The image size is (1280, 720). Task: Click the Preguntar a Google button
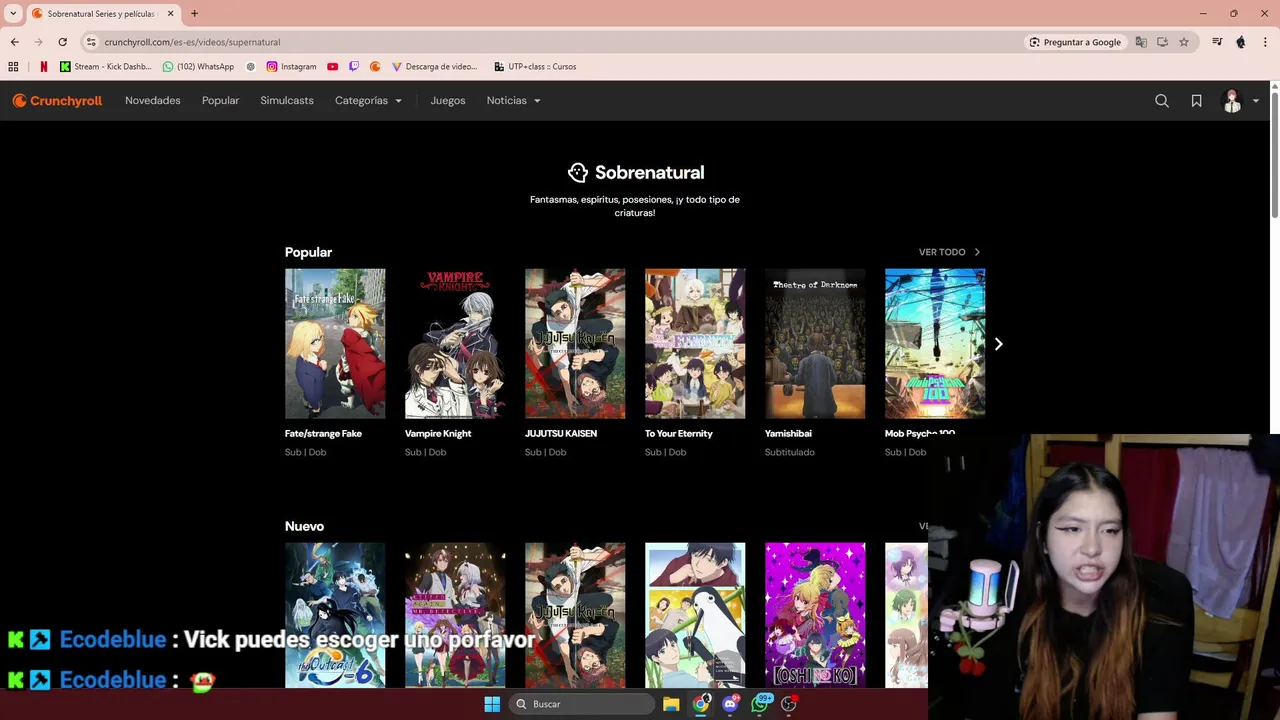1075,42
